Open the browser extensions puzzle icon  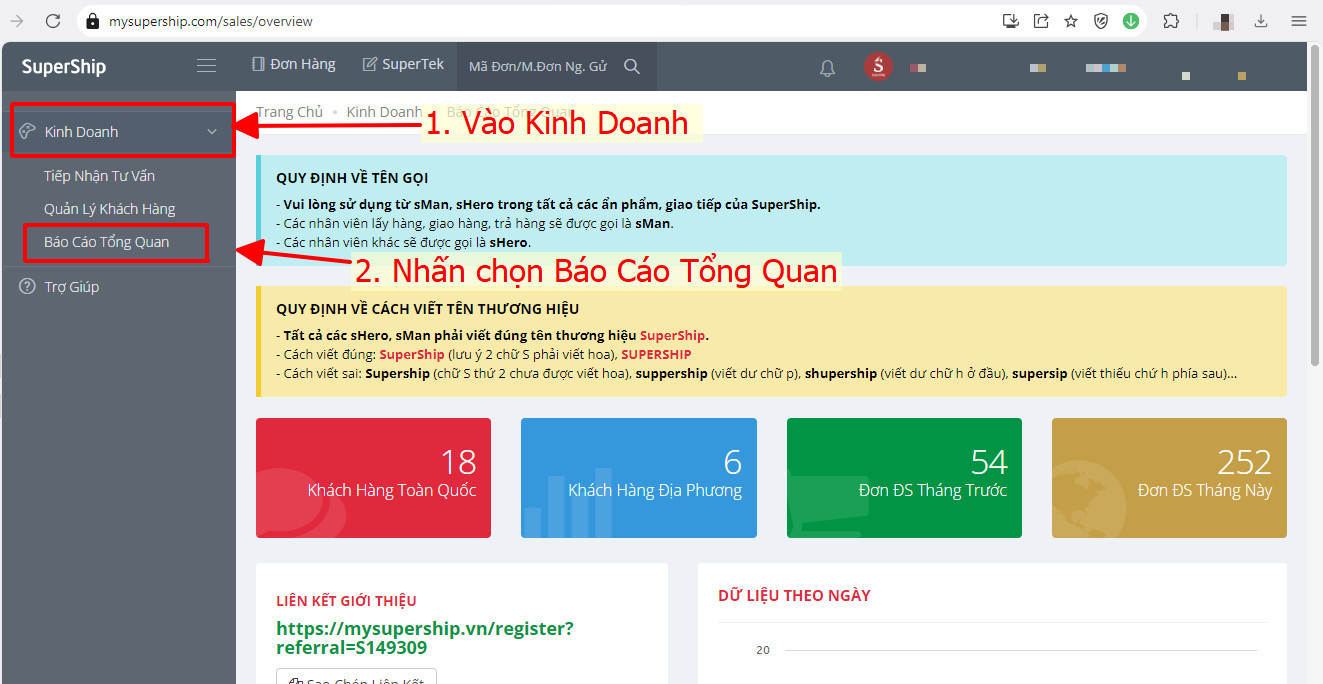tap(1171, 20)
